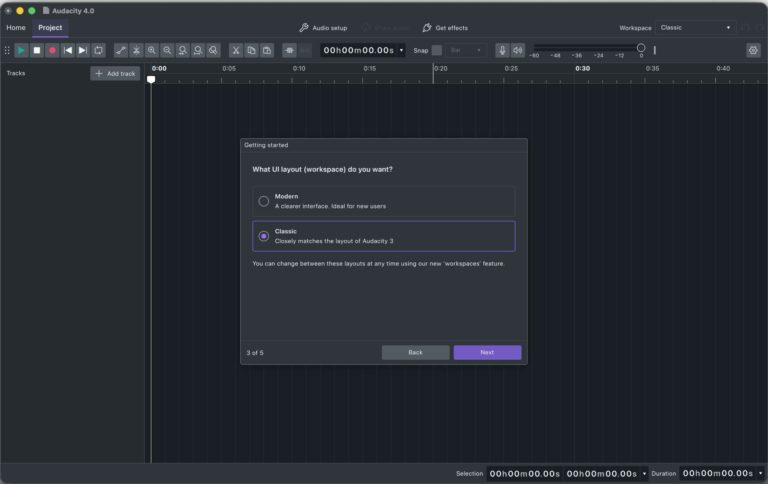Screen dimensions: 768x484
Task: Open the Snap unit dropdown
Action: pyautogui.click(x=466, y=50)
